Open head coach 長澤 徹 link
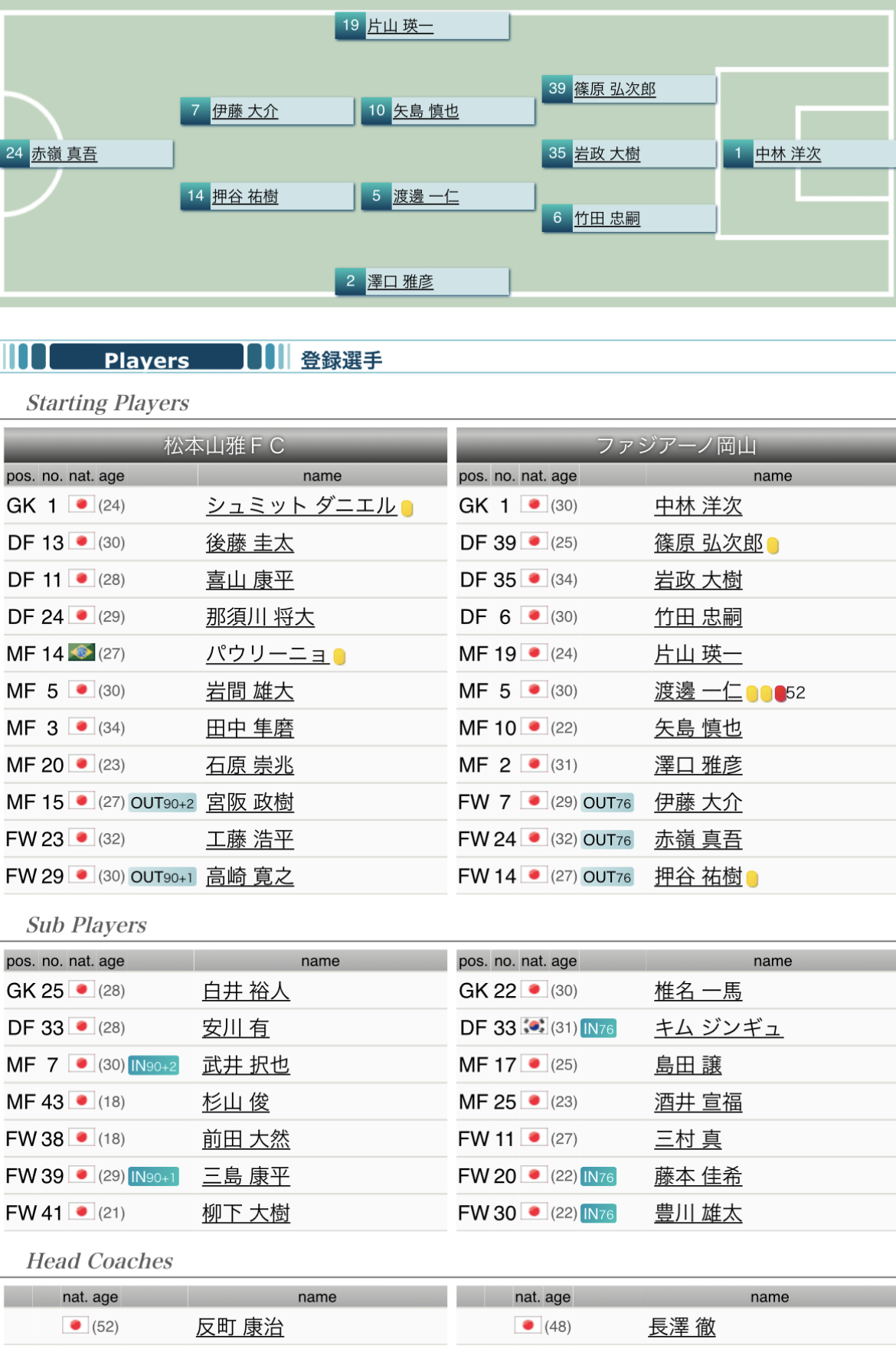 click(x=682, y=1326)
